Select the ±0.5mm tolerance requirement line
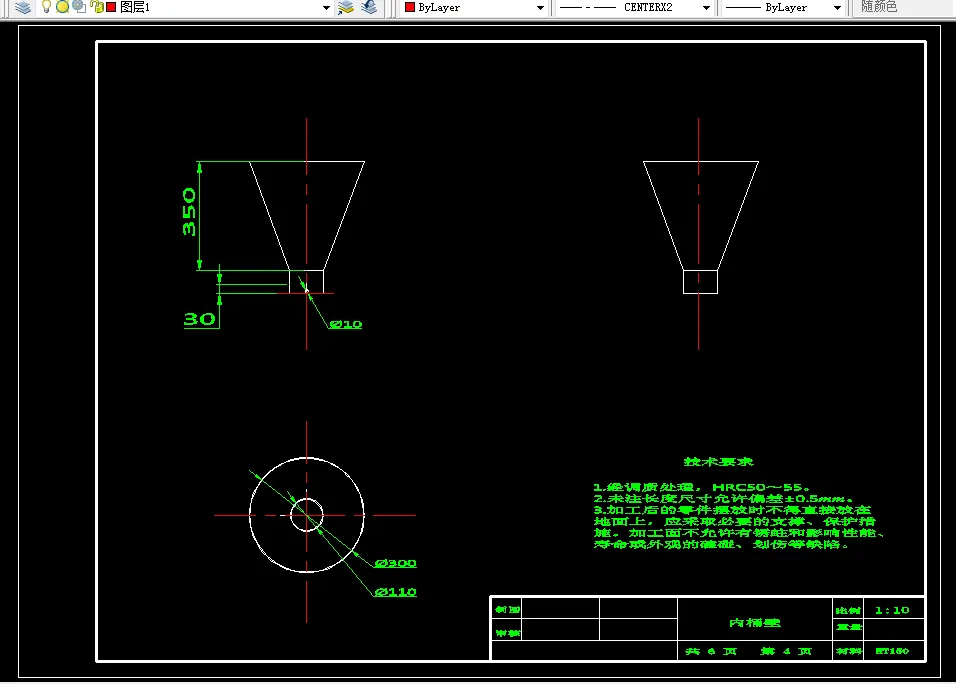 [723, 498]
